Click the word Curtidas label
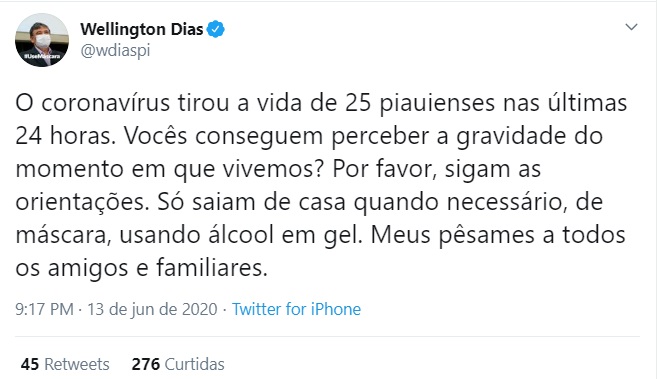The height and width of the screenshot is (379, 663). 195,364
